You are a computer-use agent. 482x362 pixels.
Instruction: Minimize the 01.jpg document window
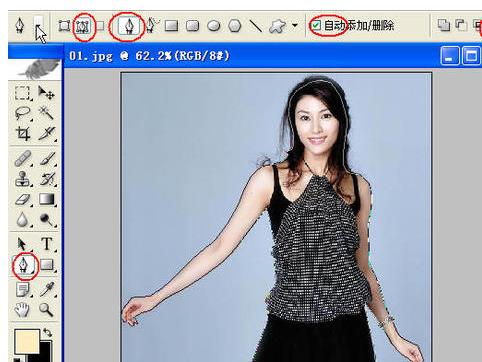pos(449,56)
